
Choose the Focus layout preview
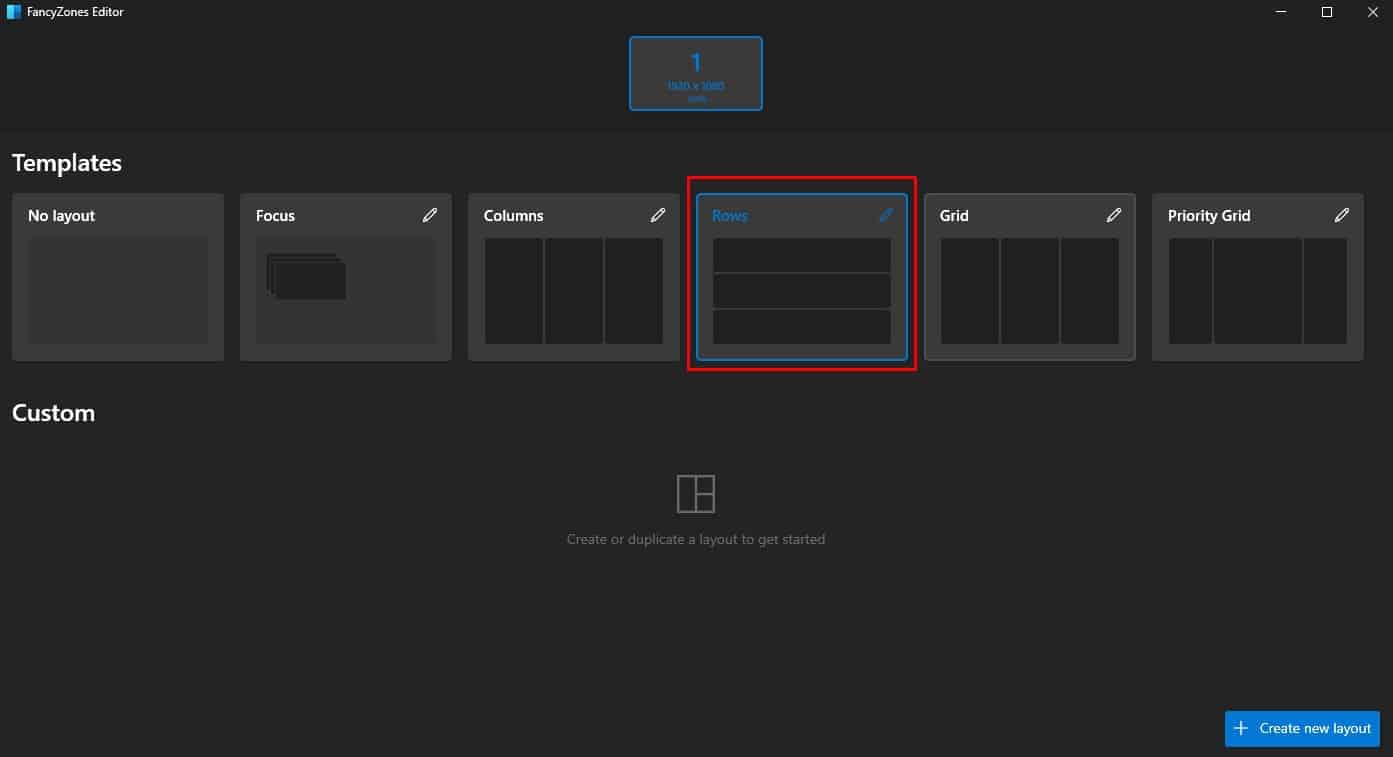point(346,291)
